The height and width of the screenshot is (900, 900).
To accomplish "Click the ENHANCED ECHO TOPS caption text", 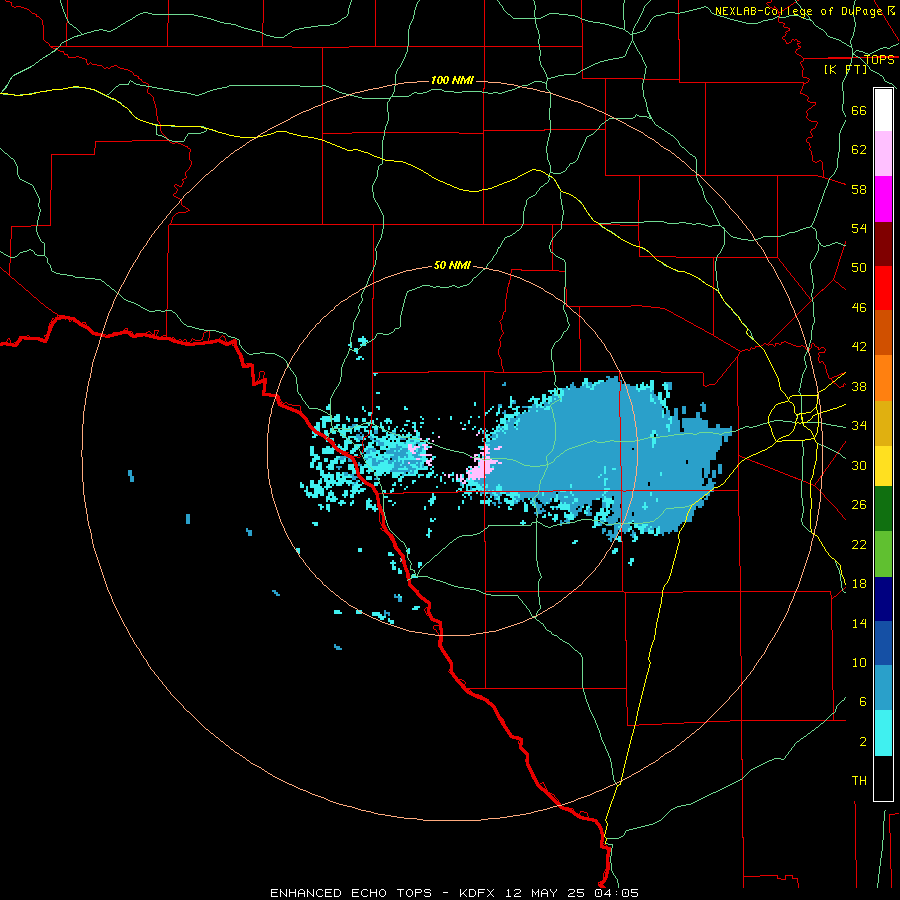I will point(351,893).
